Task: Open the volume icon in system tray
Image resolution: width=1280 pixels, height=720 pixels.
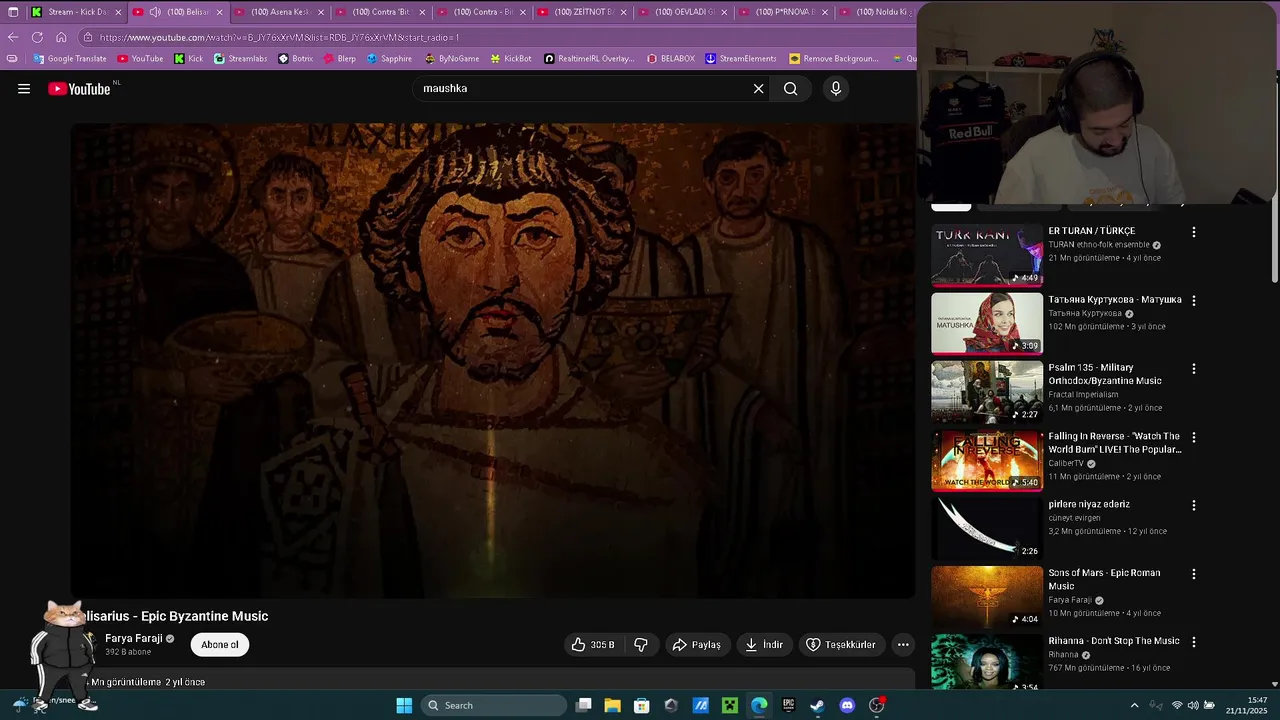Action: coord(1195,705)
